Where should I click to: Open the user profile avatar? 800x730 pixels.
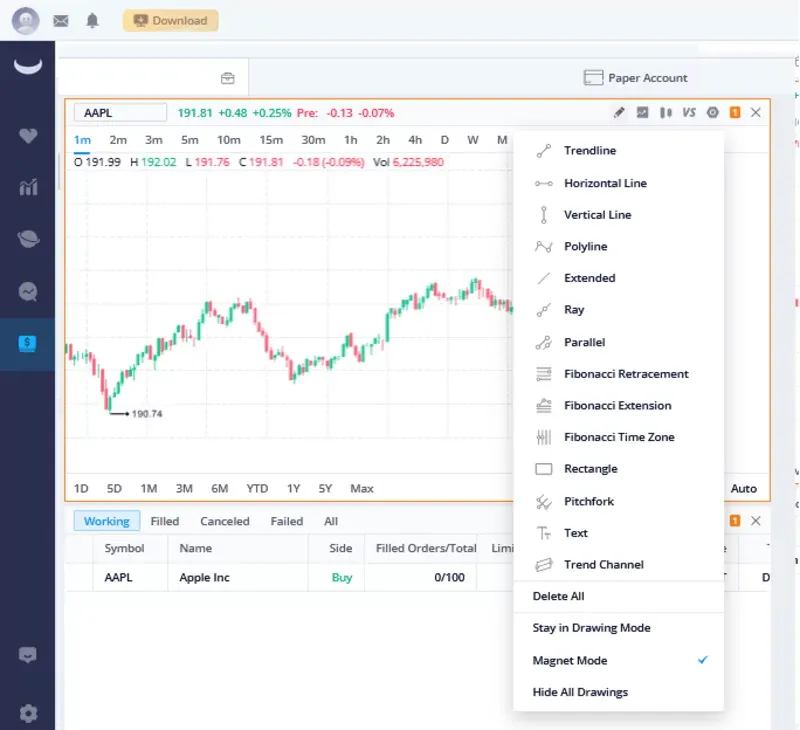(x=26, y=21)
